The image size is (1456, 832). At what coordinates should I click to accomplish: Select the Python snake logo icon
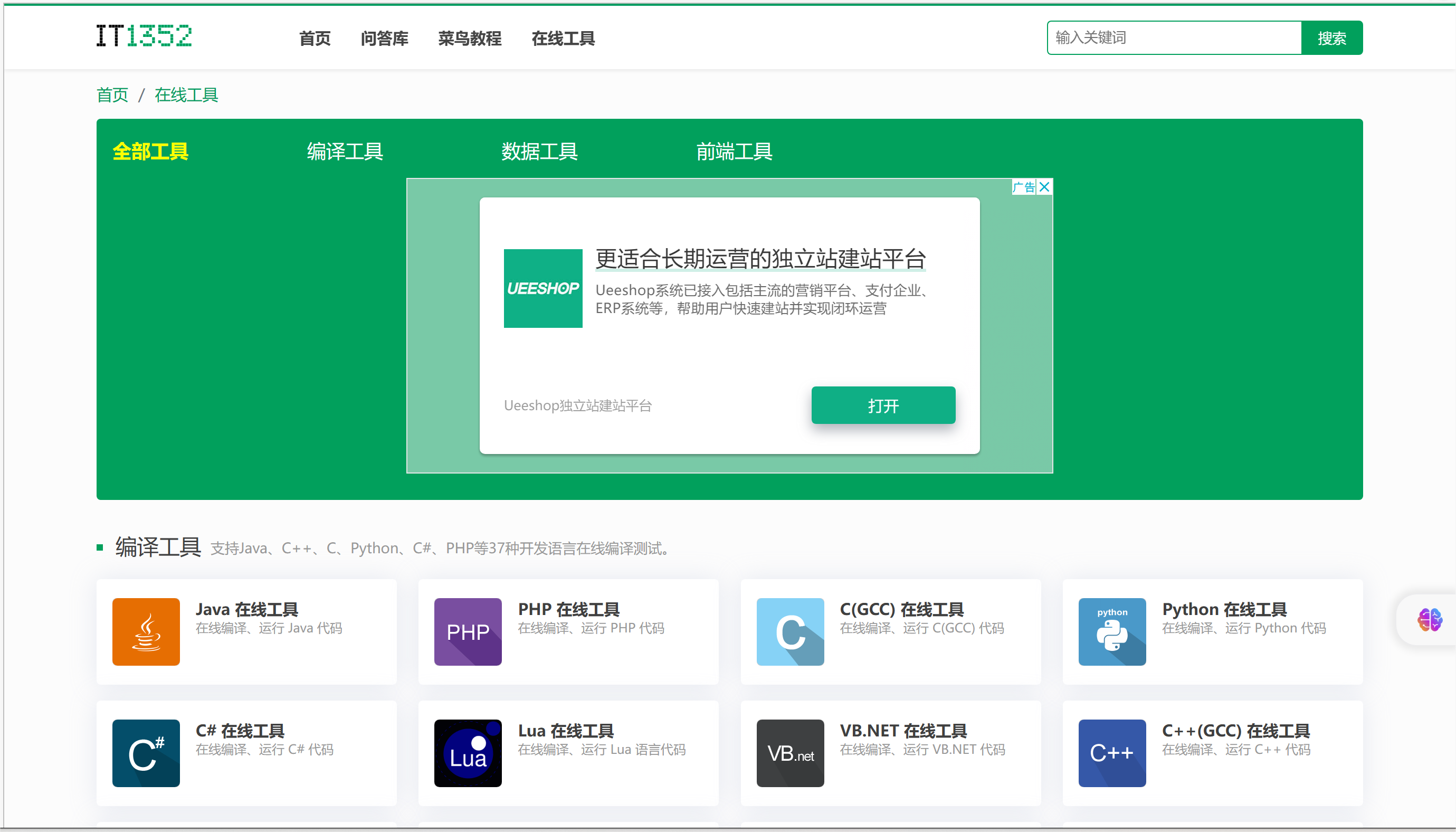click(x=1111, y=631)
